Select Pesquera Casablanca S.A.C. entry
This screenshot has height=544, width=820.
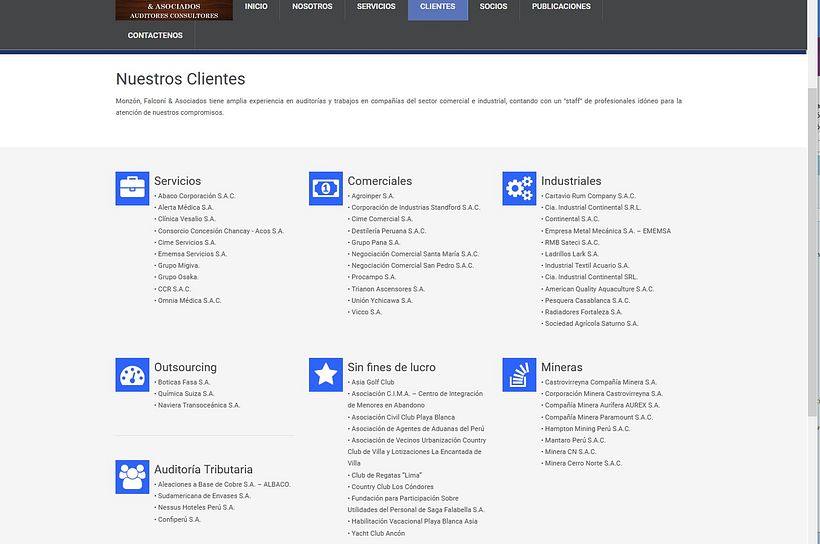587,301
